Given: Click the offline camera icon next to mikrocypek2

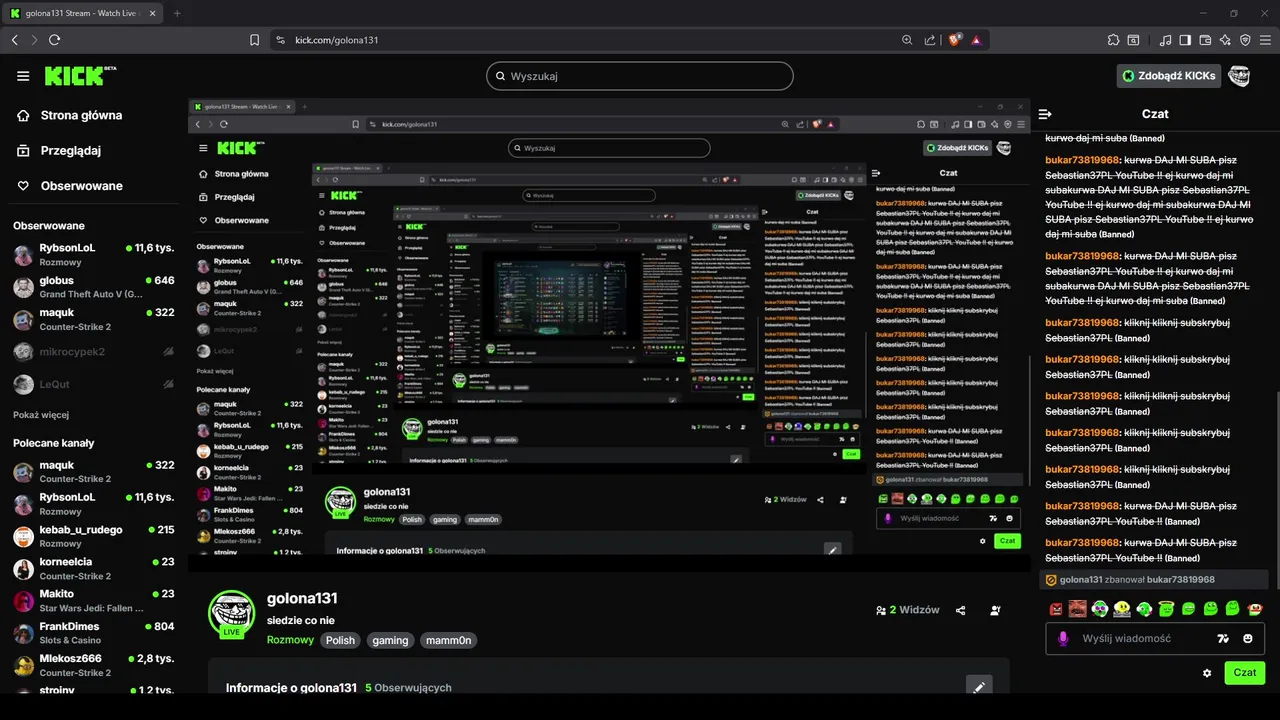Looking at the screenshot, I should pos(169,351).
